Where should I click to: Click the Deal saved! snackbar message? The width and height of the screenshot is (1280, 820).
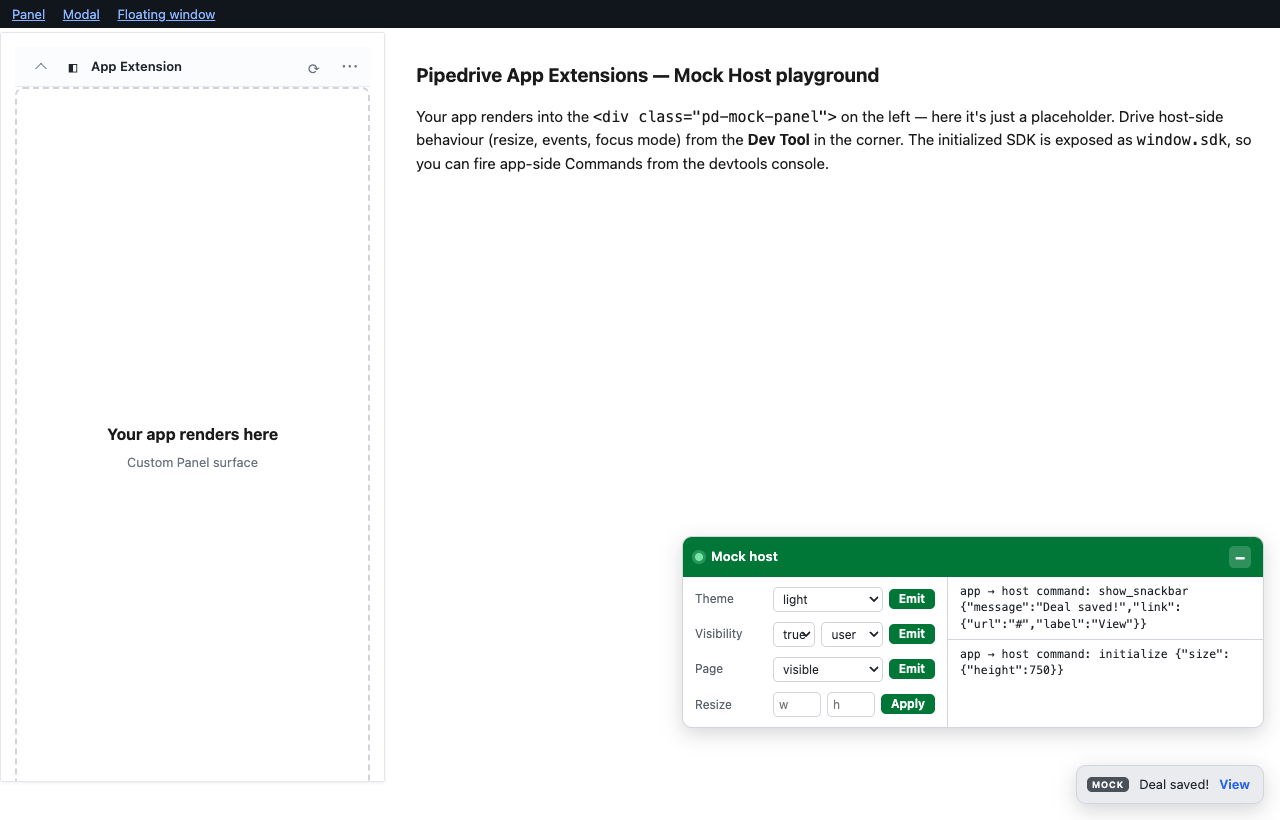coord(1174,784)
